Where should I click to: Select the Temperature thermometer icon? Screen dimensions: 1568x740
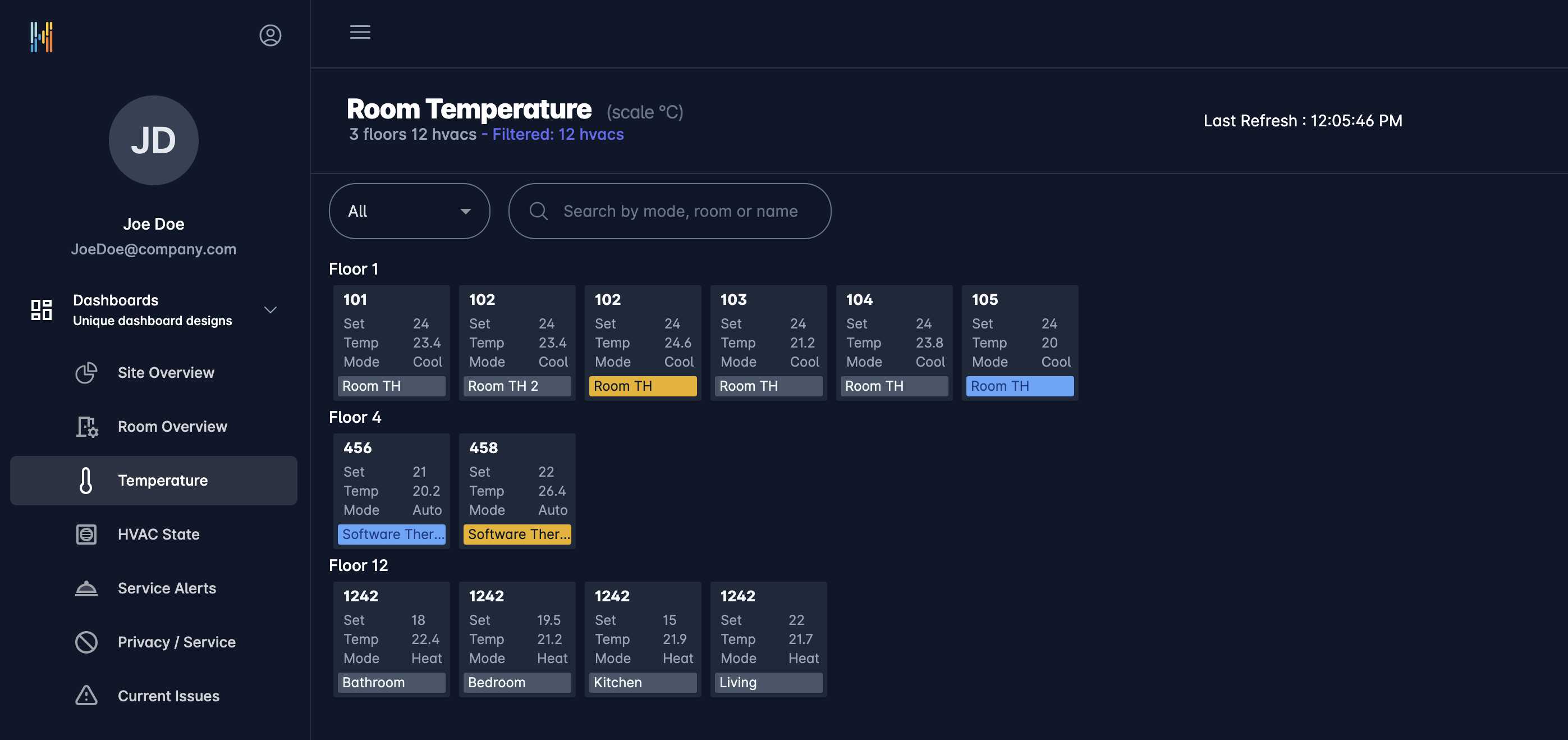tap(86, 480)
